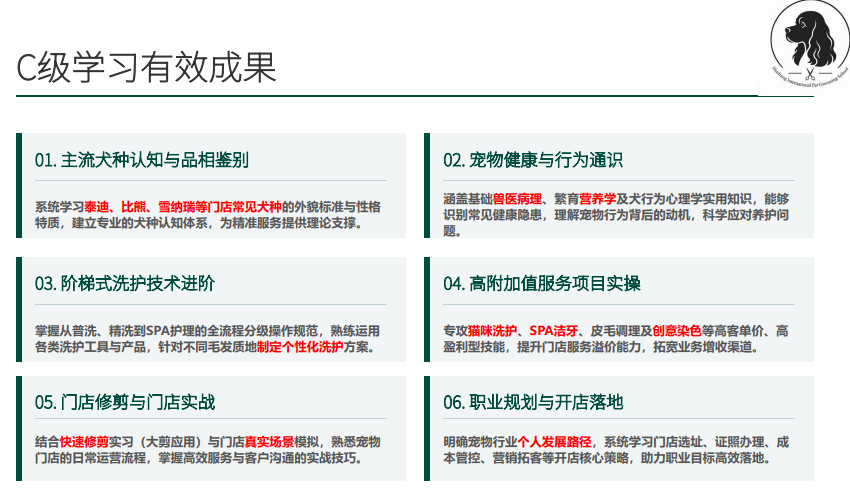Click text 助力职业目标高效落地
This screenshot has height=491, width=850.
tap(702, 458)
